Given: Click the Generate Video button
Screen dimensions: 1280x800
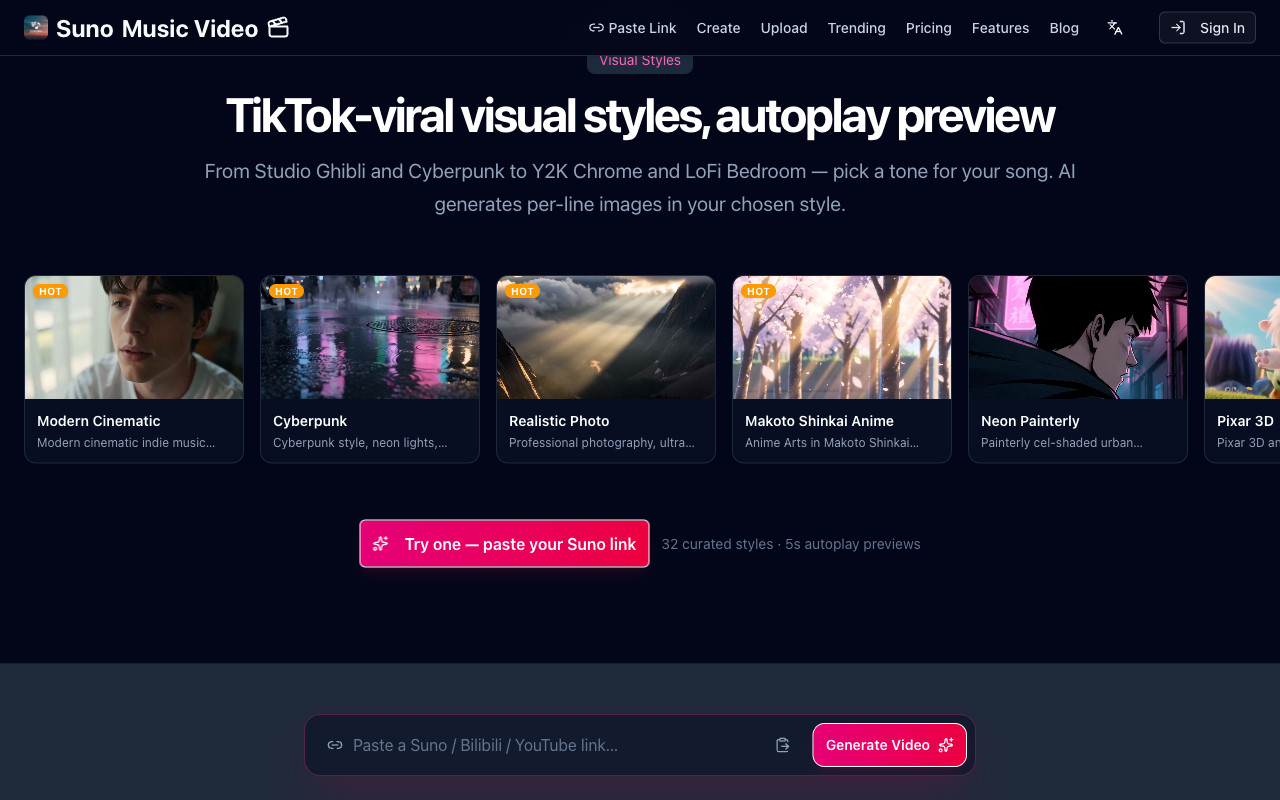Looking at the screenshot, I should tap(889, 745).
